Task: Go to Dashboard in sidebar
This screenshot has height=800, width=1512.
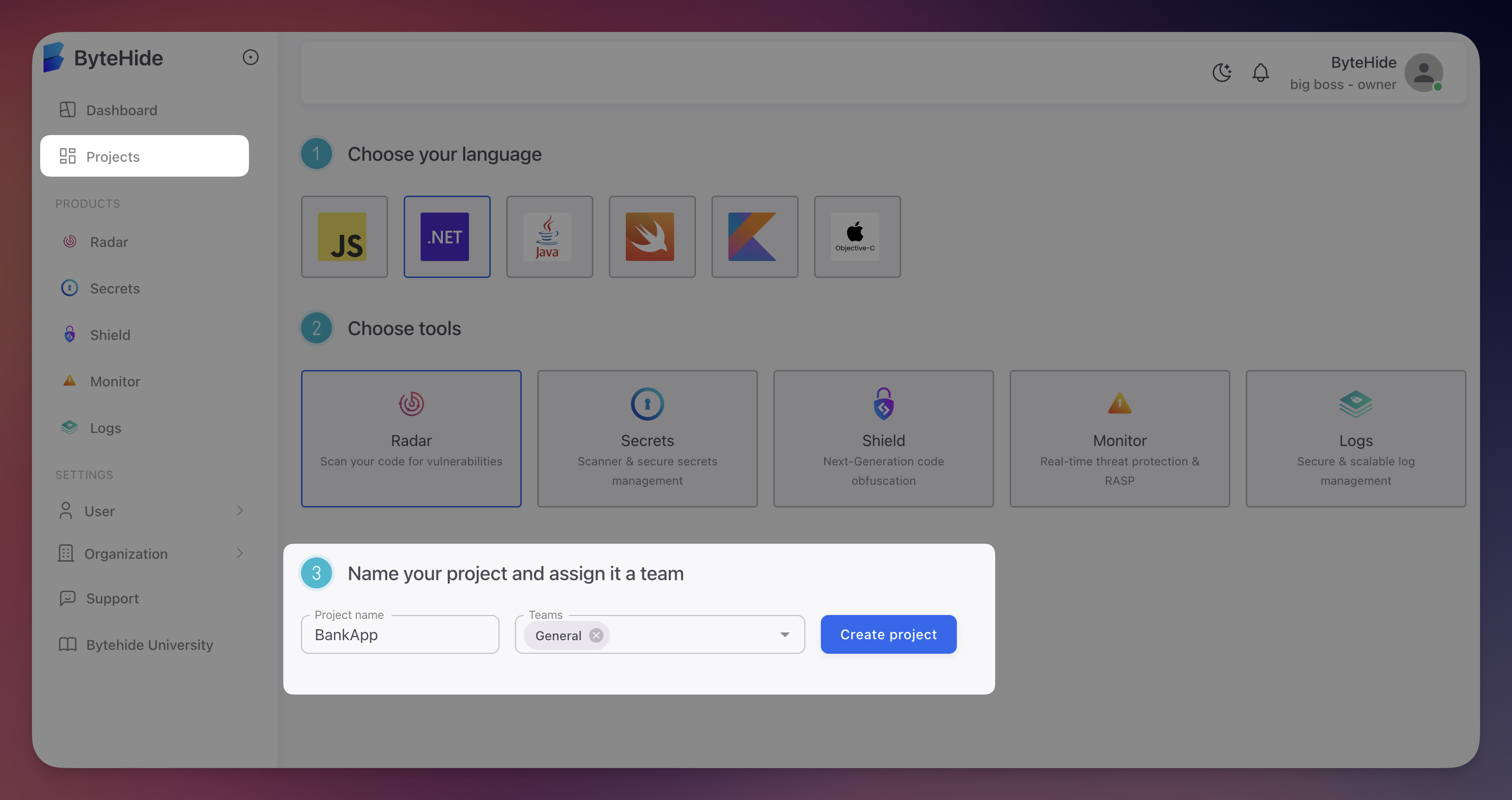Action: click(x=121, y=110)
